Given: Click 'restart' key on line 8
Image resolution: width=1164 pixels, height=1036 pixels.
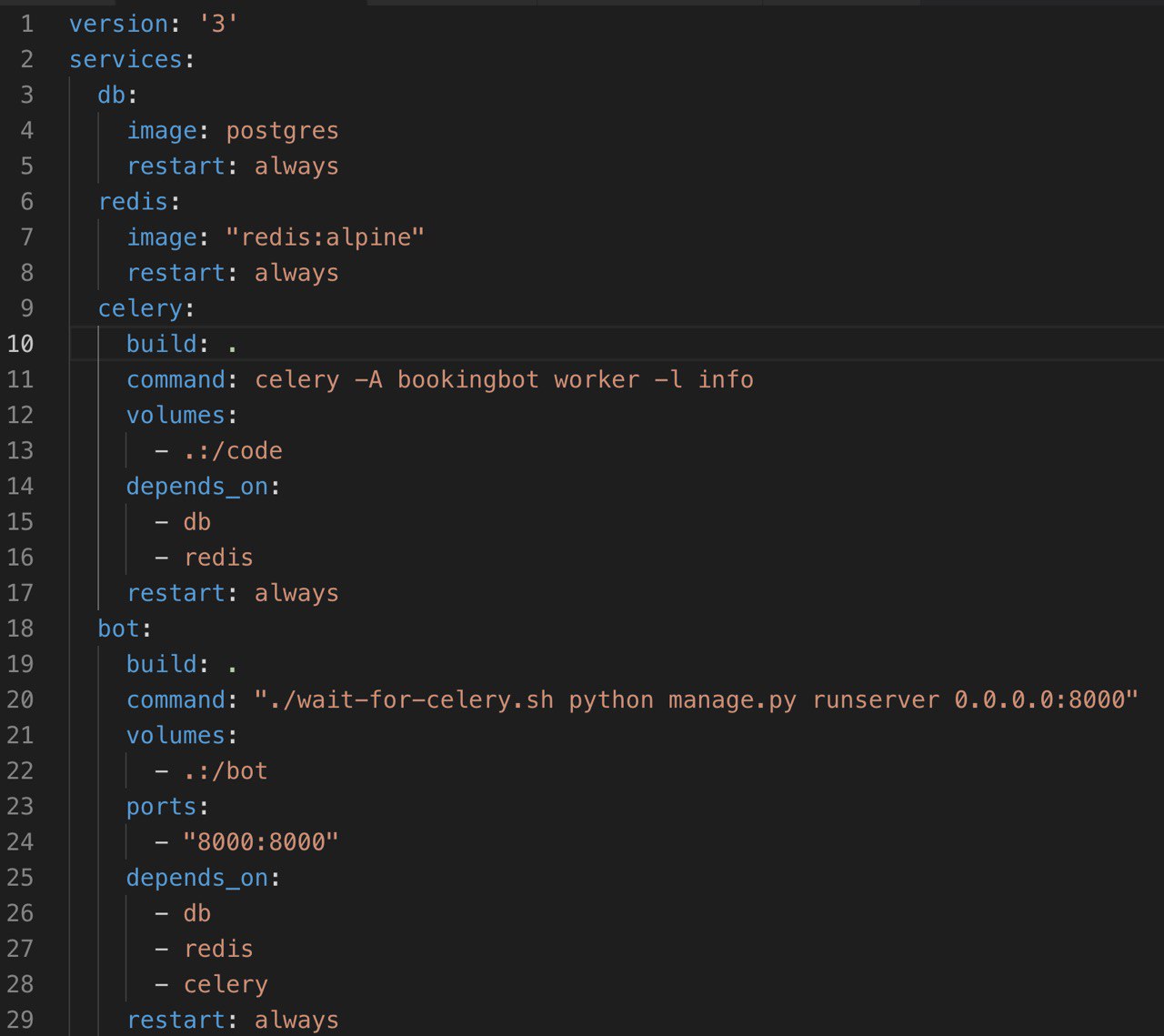Looking at the screenshot, I should tap(176, 273).
